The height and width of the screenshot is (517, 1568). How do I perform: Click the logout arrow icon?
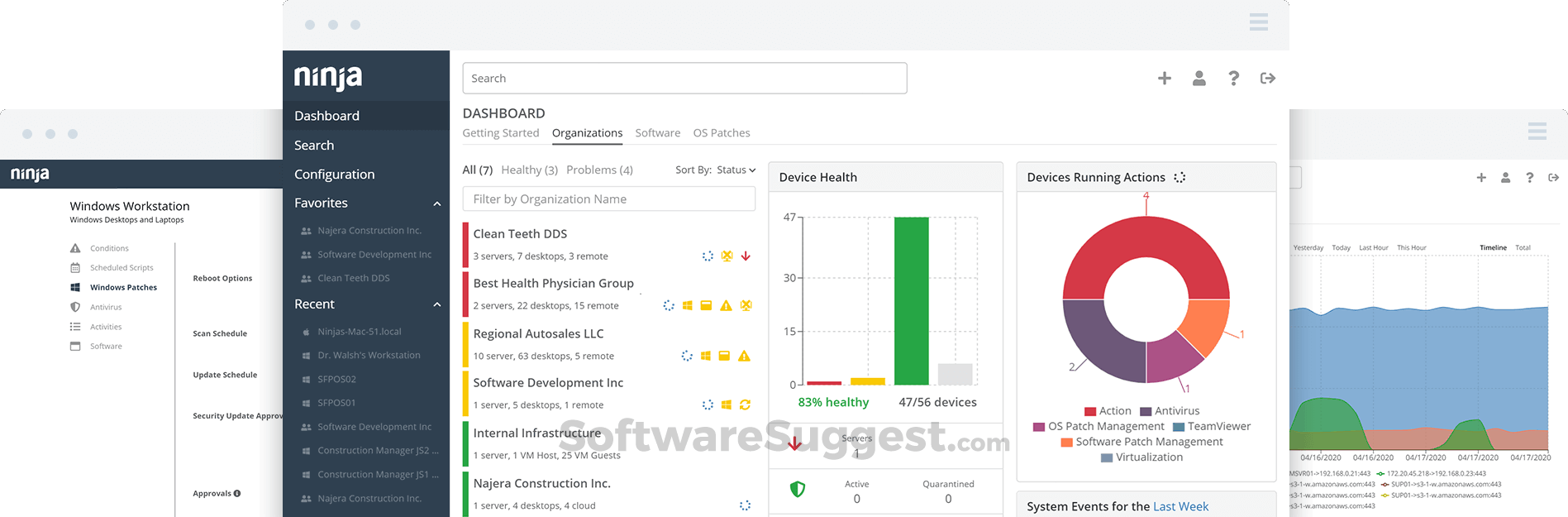(1267, 79)
